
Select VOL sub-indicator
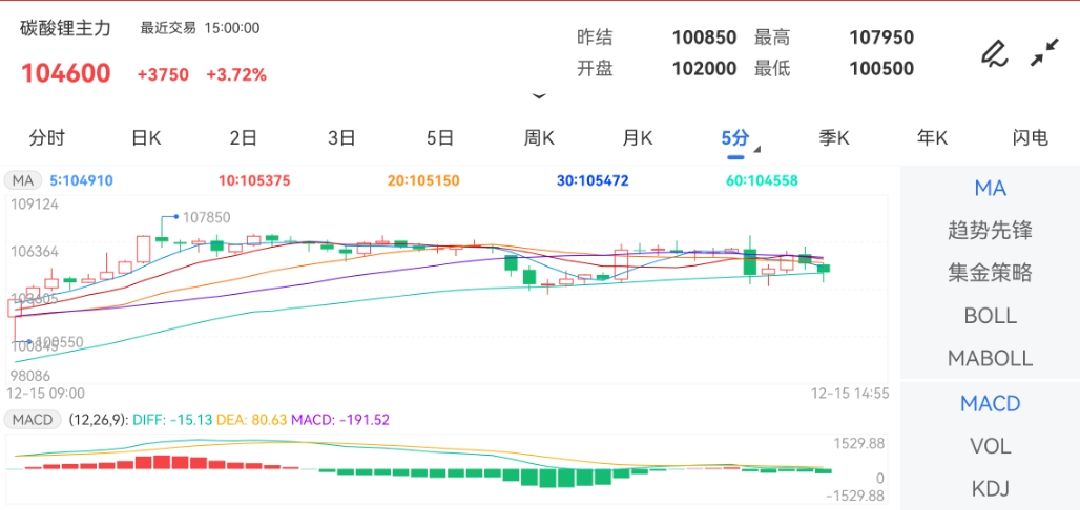(990, 447)
